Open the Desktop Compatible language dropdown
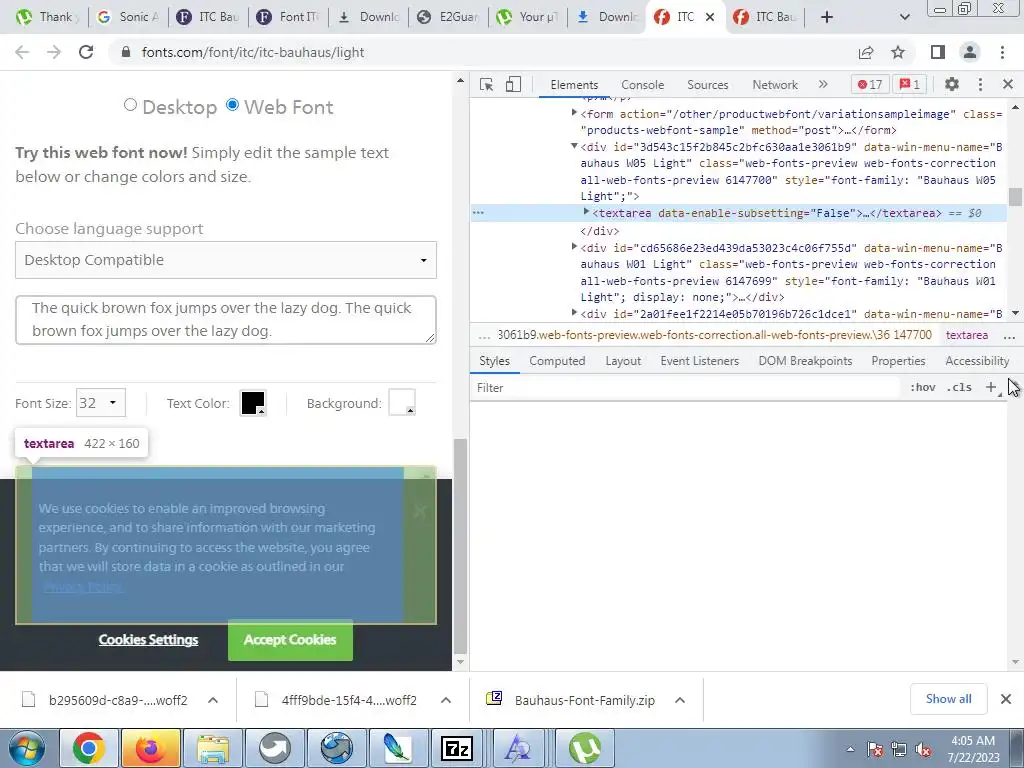Viewport: 1024px width, 768px height. pos(226,260)
